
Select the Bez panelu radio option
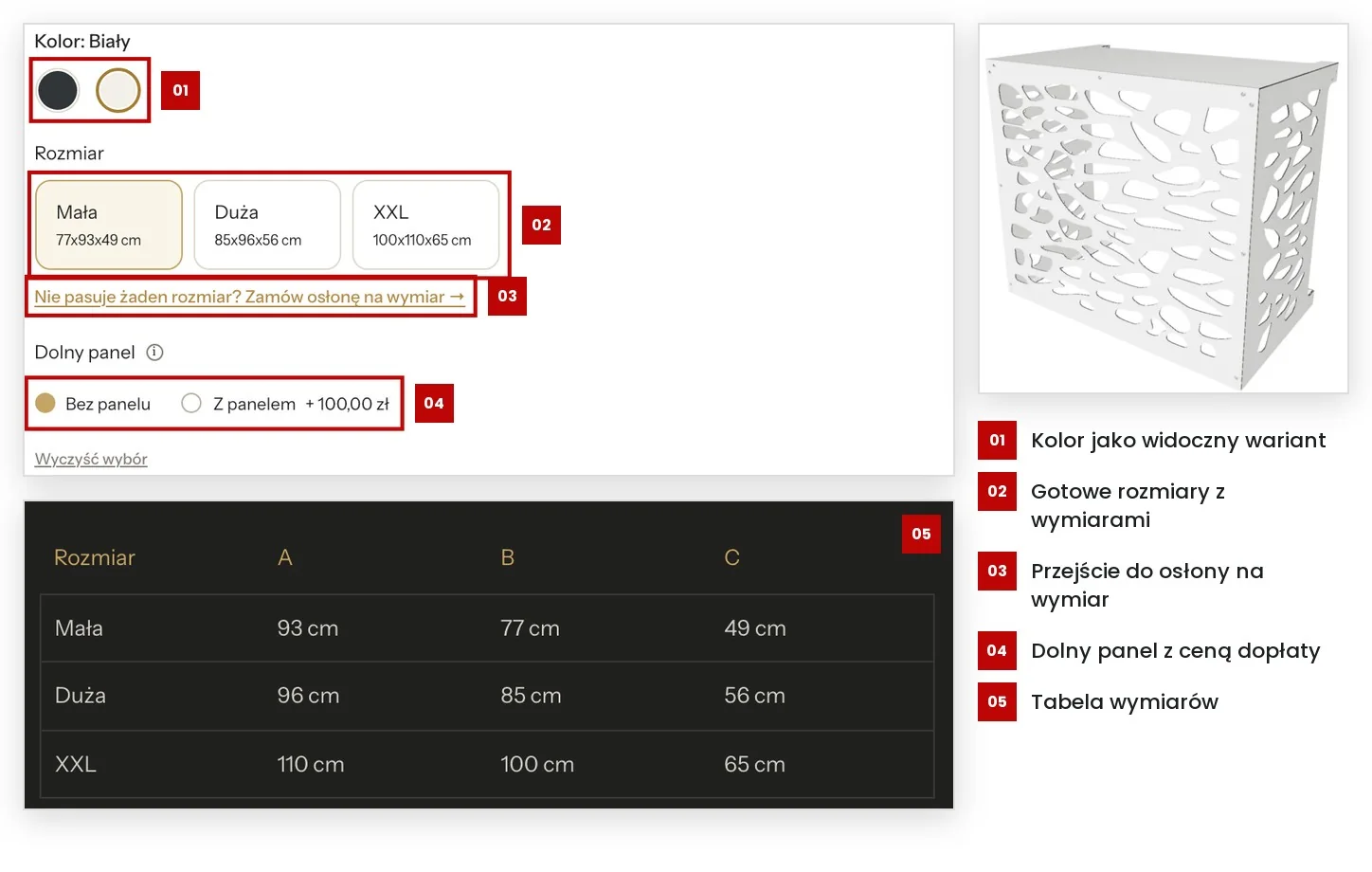94,404
